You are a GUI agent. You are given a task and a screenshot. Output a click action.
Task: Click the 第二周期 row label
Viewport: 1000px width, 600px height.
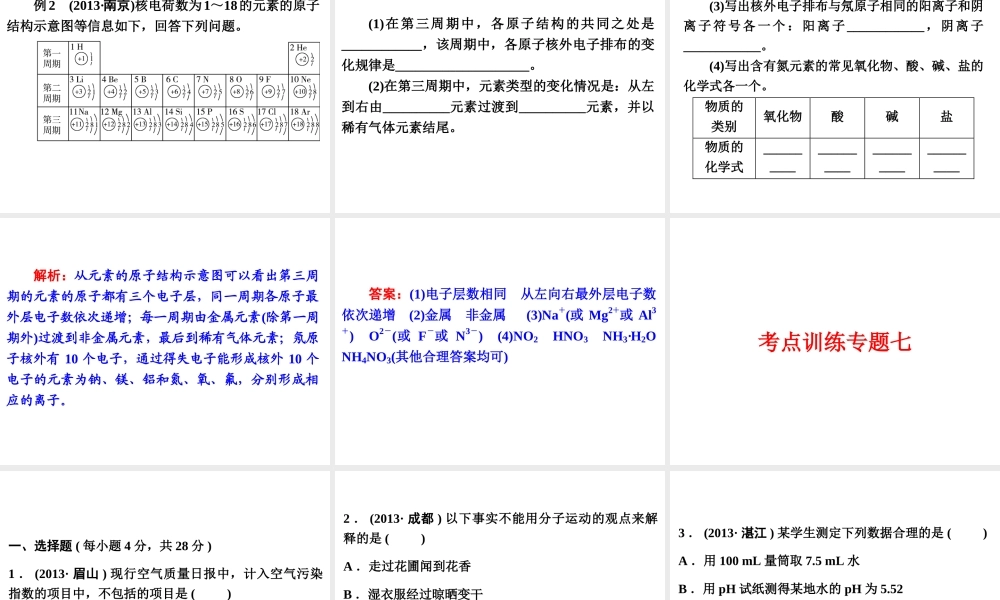(53, 91)
